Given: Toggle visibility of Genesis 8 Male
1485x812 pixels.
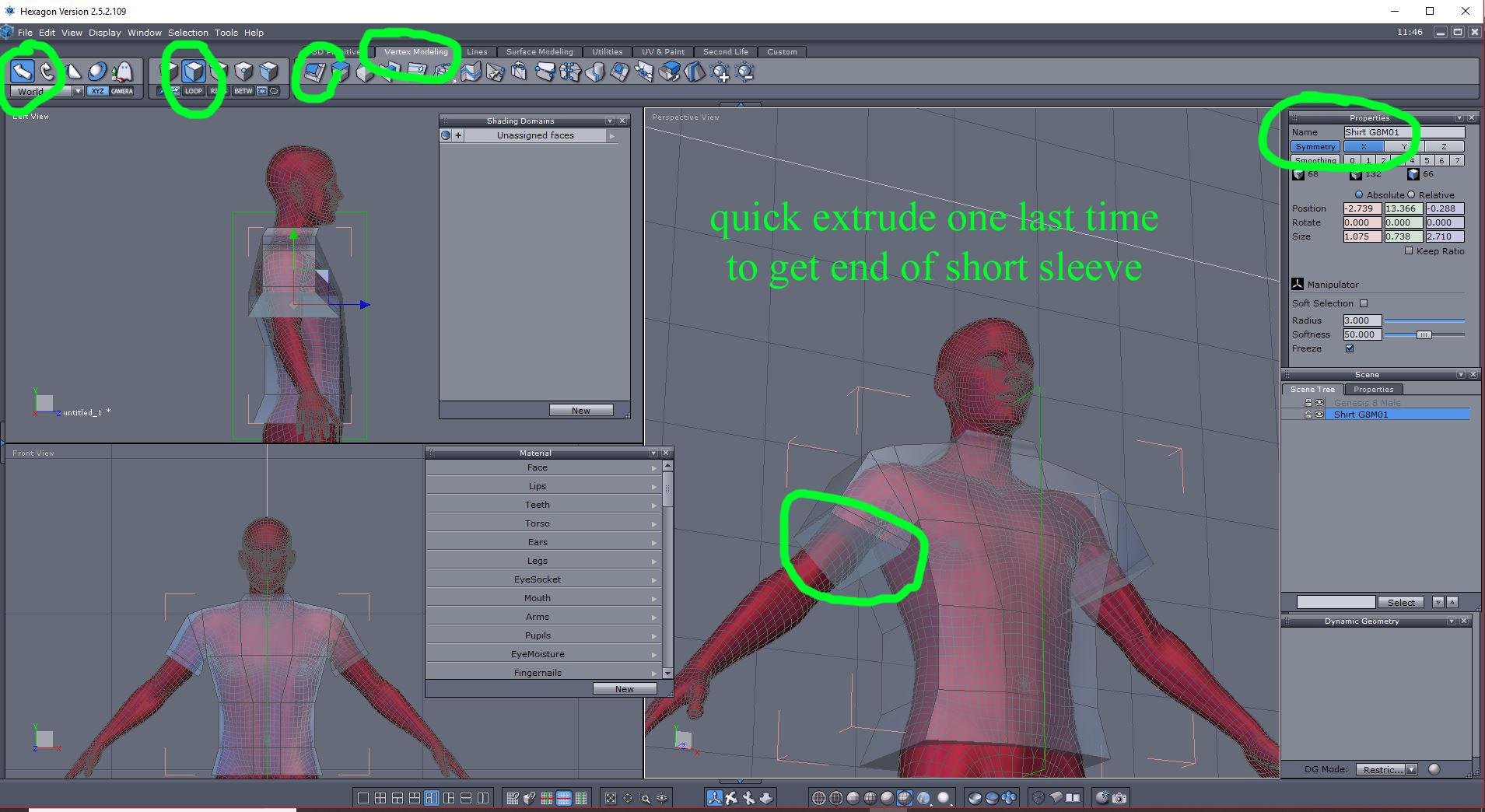Looking at the screenshot, I should [1319, 403].
